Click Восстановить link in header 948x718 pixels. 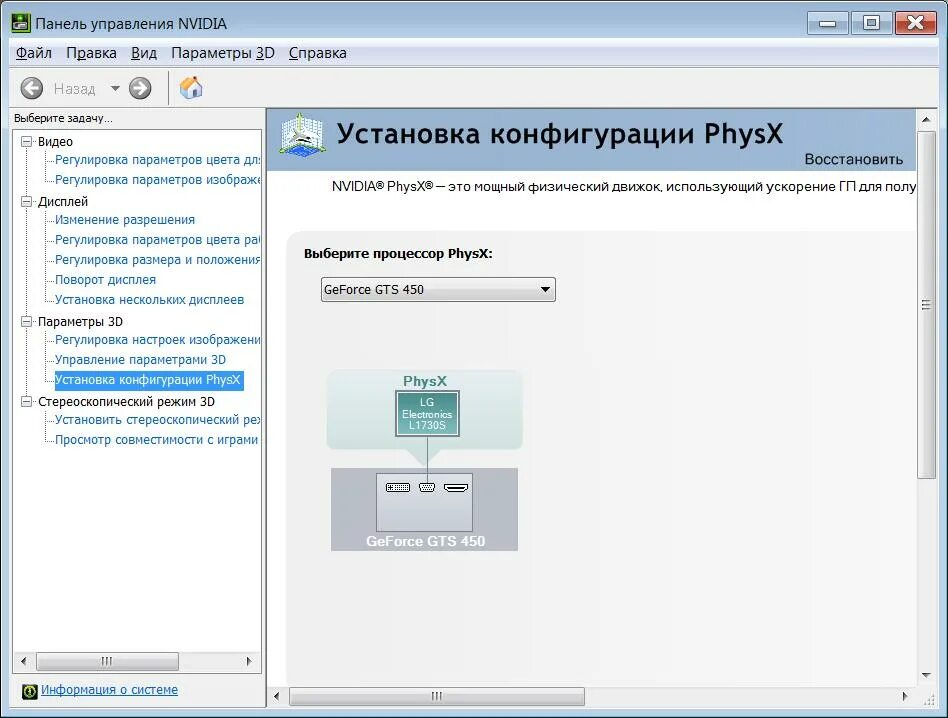[x=854, y=159]
